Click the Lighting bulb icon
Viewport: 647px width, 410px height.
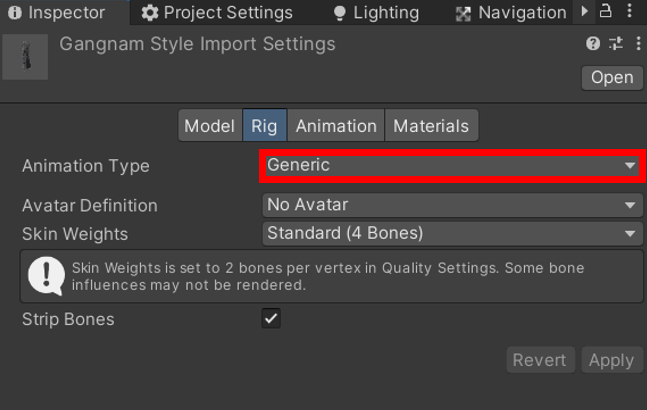point(340,13)
